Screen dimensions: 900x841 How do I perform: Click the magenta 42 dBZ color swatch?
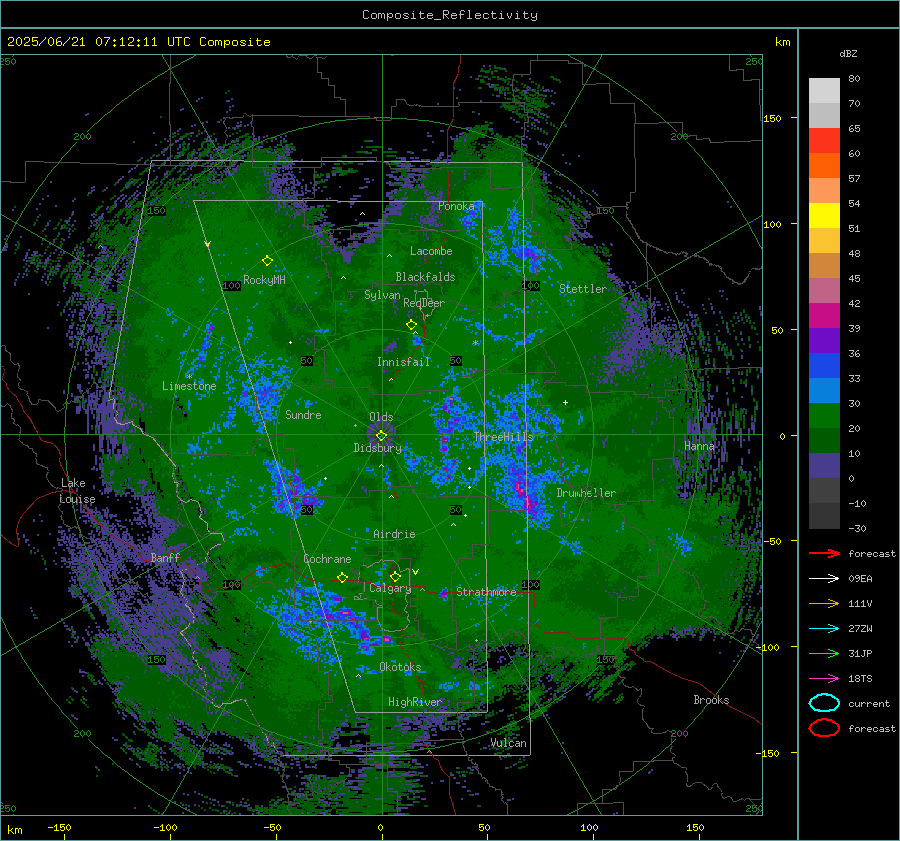(x=824, y=315)
